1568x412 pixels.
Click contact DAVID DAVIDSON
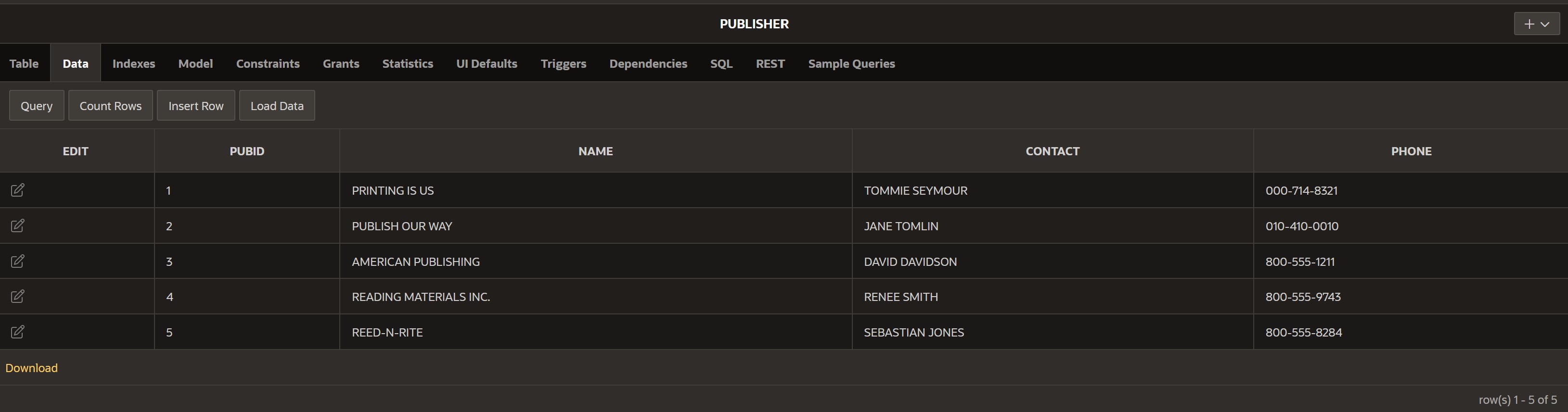[x=910, y=262]
